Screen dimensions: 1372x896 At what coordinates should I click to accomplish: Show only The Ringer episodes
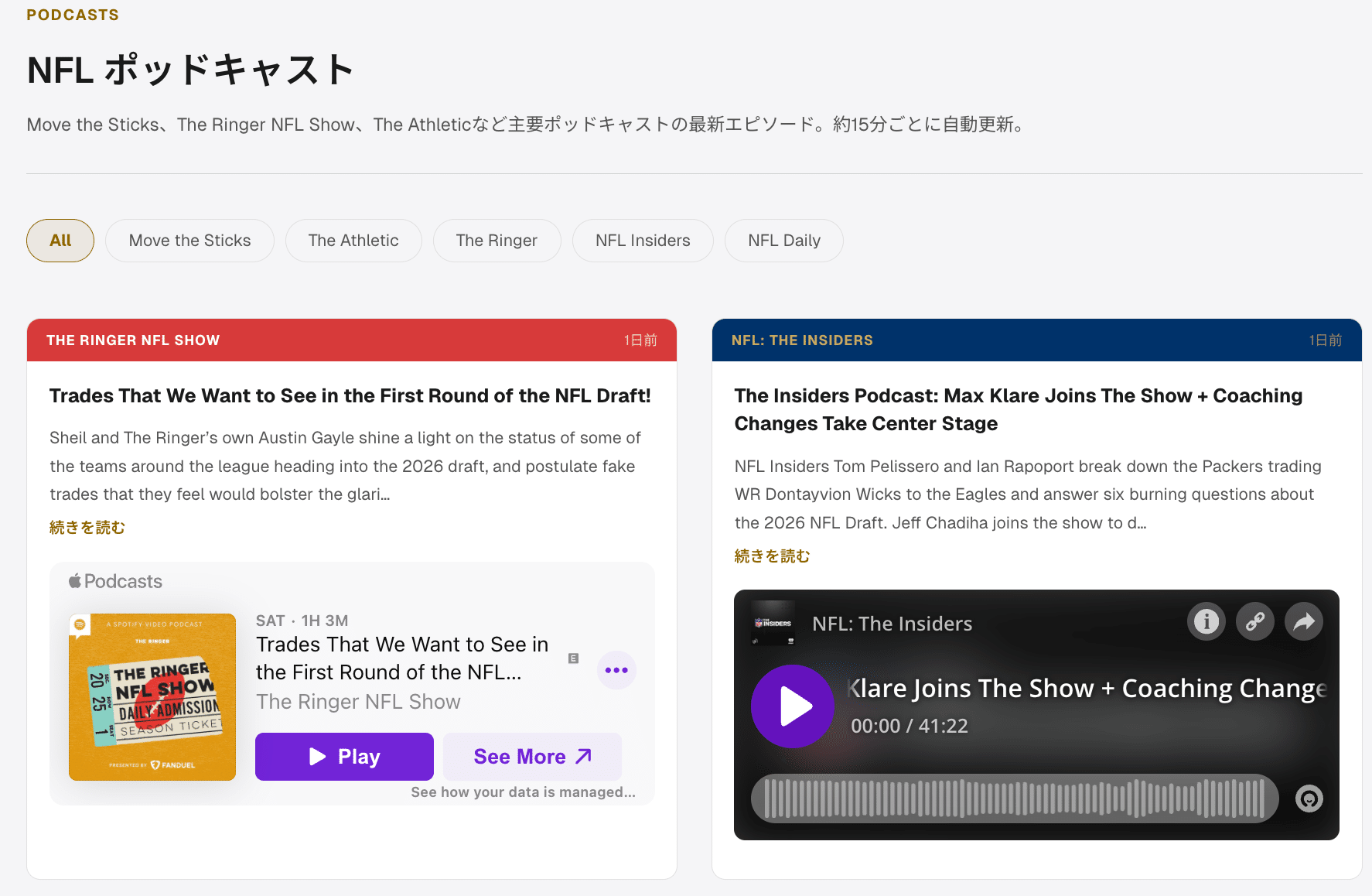pos(497,241)
